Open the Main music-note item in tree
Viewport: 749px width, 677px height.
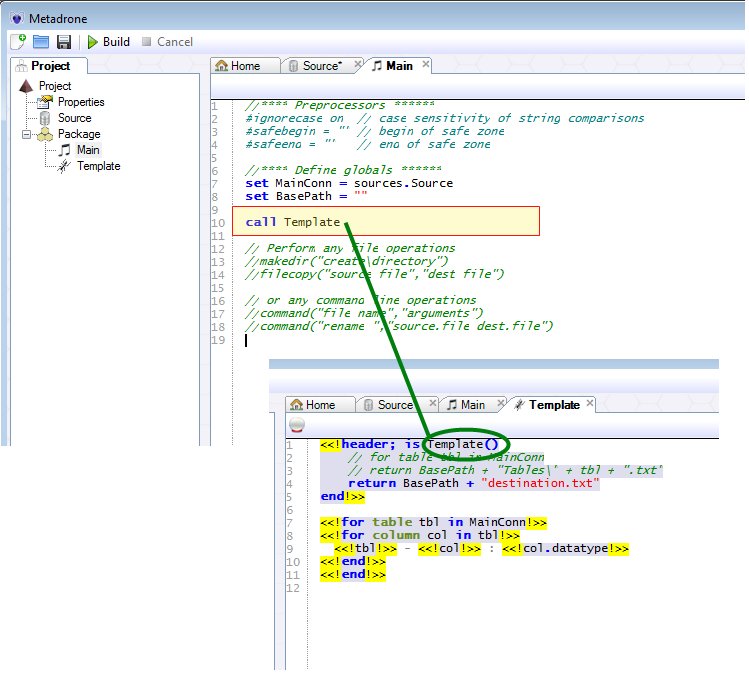pos(88,150)
